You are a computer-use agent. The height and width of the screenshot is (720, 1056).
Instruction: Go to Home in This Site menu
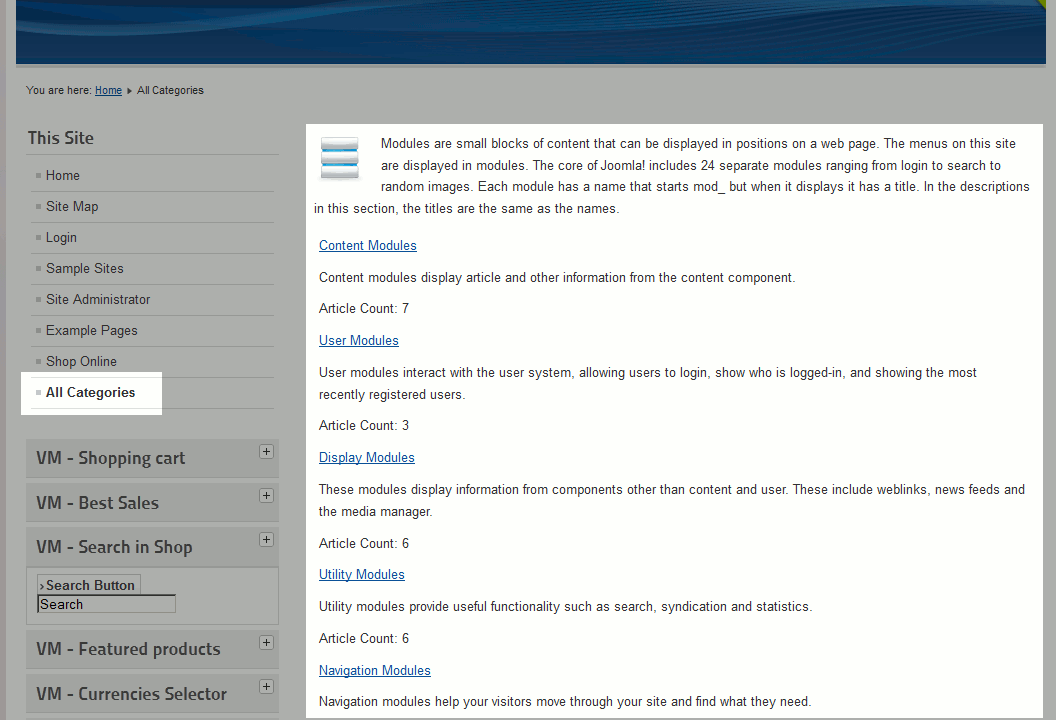click(x=63, y=175)
